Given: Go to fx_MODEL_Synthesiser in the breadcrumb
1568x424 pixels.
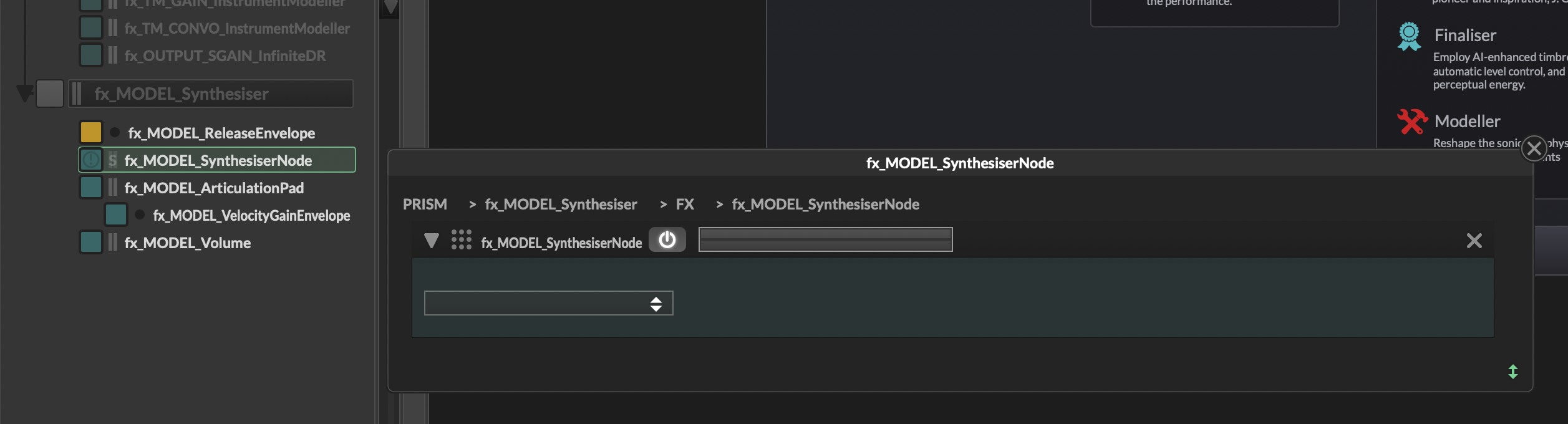Looking at the screenshot, I should tap(561, 205).
